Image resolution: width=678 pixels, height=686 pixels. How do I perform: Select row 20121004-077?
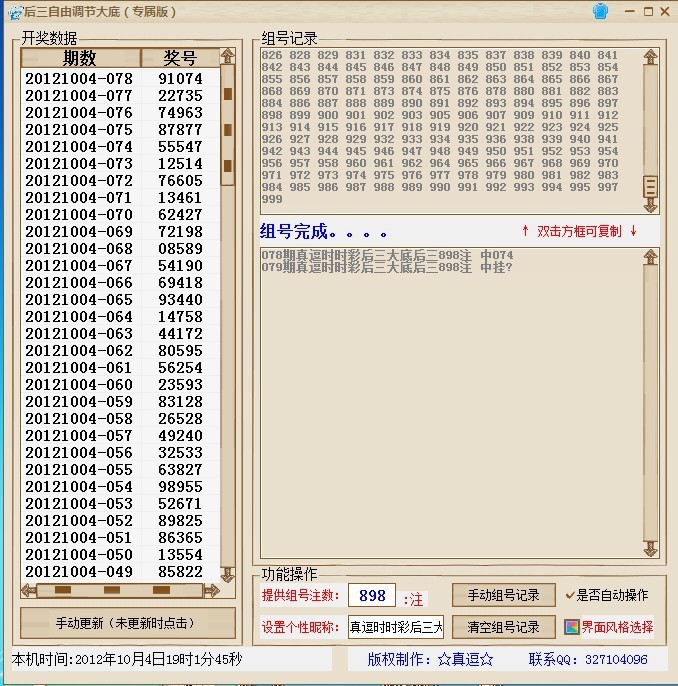pos(120,95)
